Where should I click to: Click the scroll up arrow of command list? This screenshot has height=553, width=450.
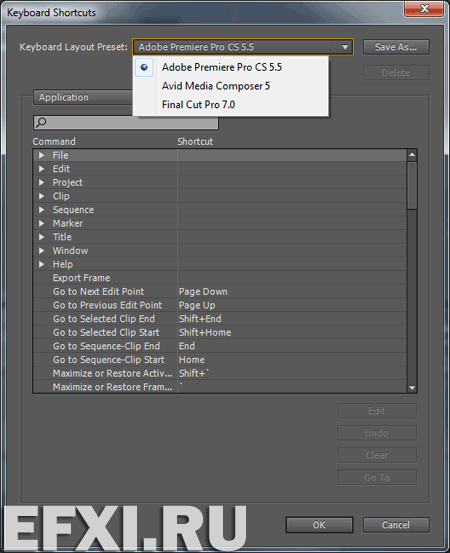click(x=412, y=155)
